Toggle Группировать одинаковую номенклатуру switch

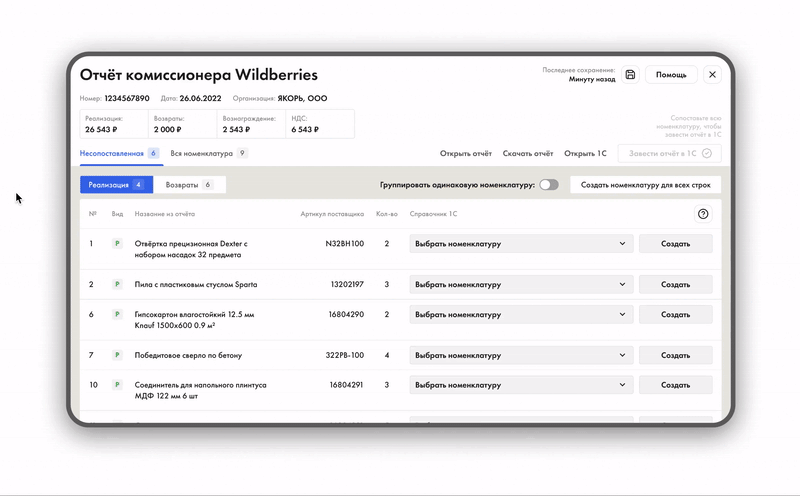pos(549,185)
